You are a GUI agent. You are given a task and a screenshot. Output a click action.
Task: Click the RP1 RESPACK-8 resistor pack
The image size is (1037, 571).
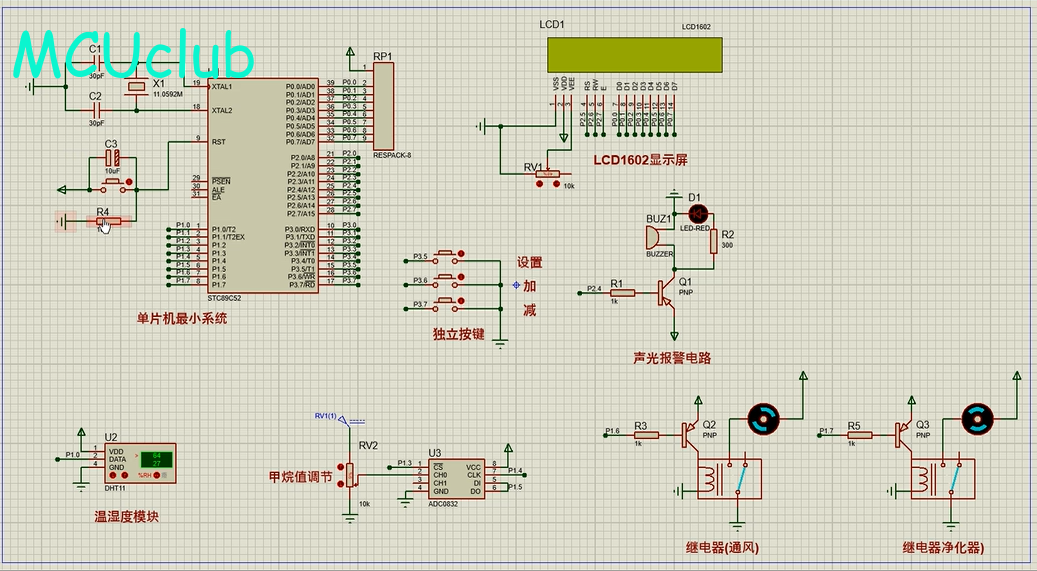pos(384,105)
